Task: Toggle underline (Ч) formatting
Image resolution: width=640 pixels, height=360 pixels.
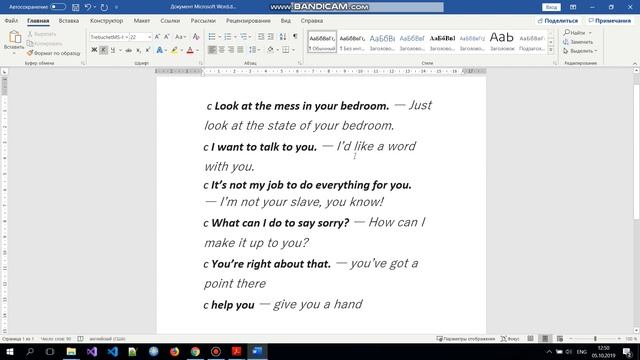Action: [x=113, y=50]
